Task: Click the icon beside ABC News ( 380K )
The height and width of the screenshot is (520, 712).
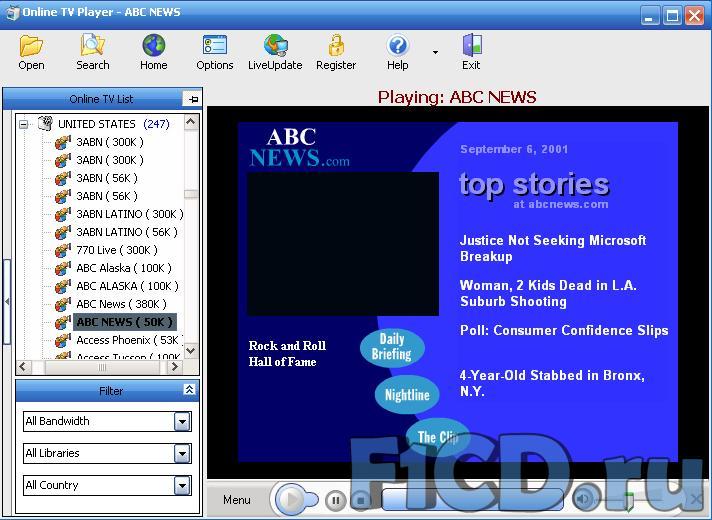Action: point(63,304)
